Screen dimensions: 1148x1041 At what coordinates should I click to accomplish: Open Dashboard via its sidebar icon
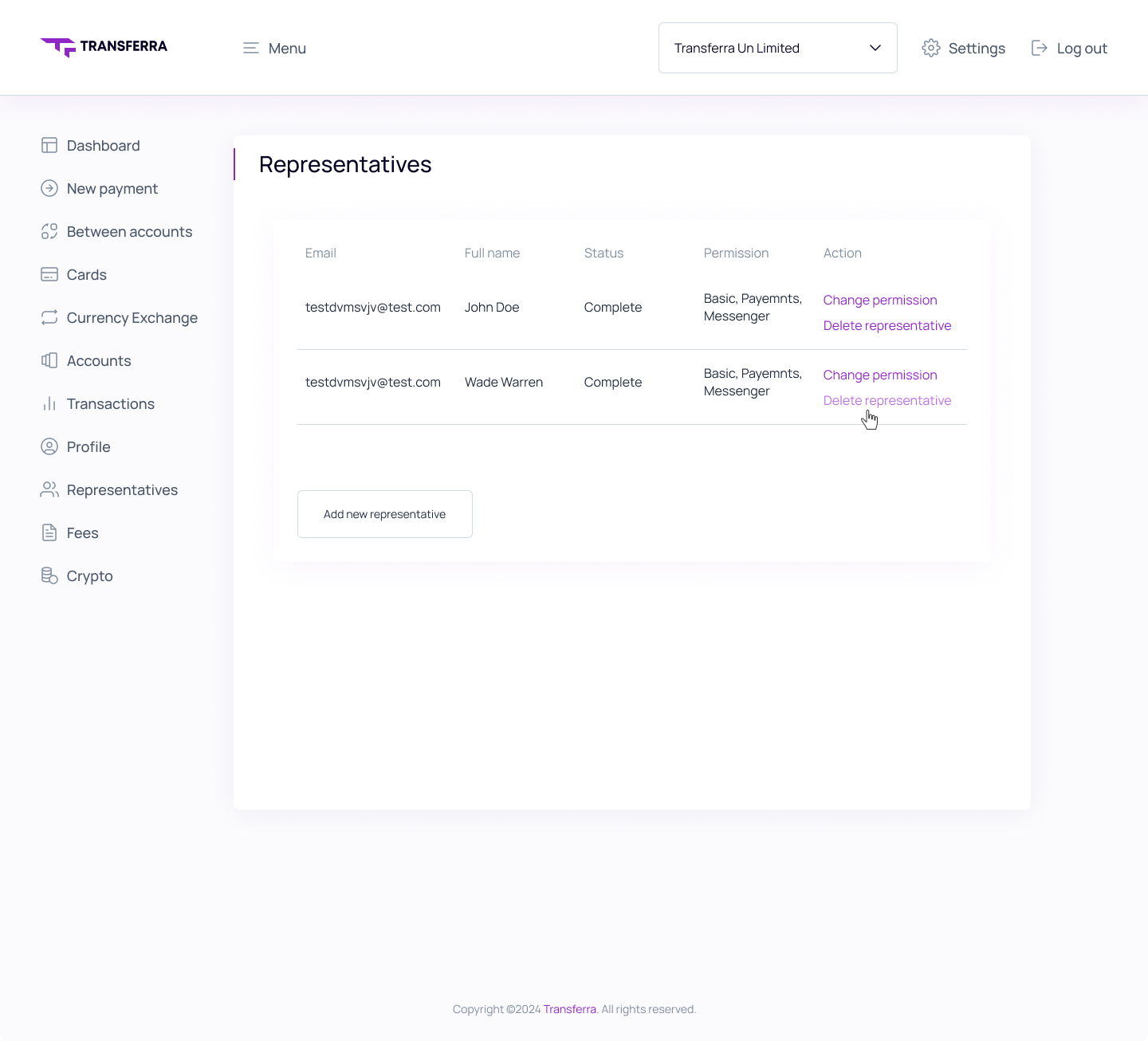[49, 145]
